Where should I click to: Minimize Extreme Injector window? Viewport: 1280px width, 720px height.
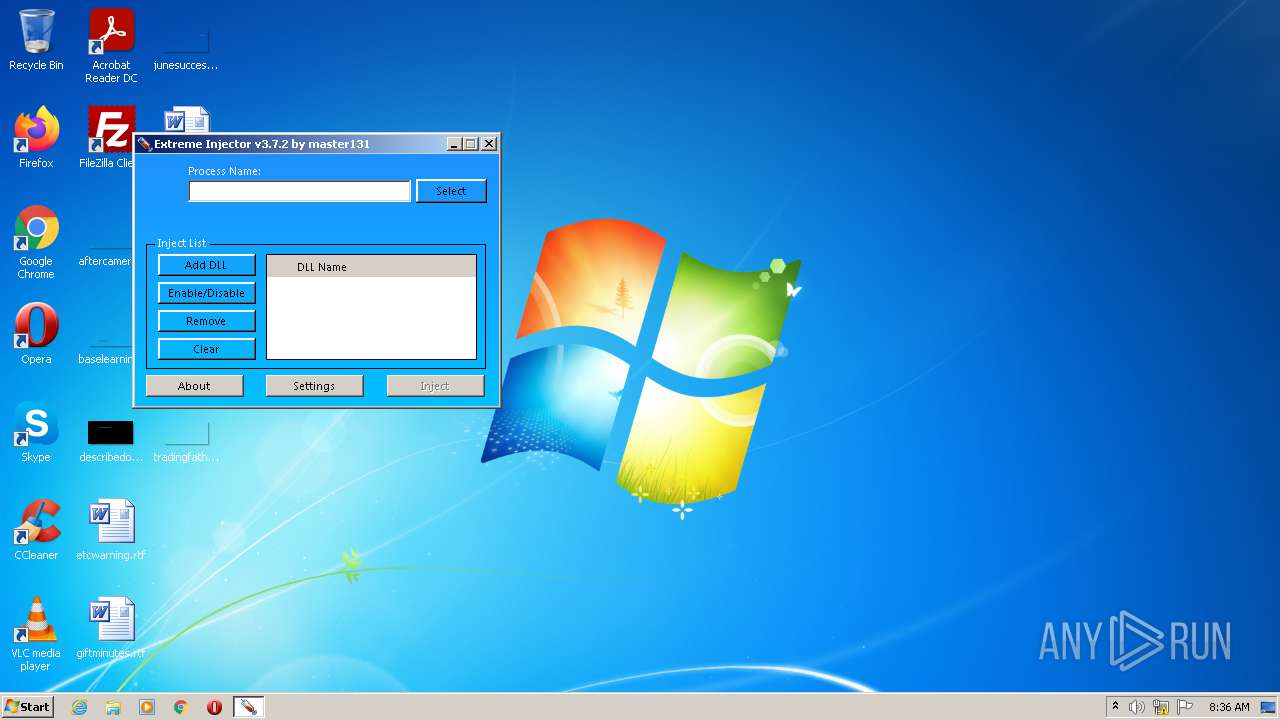click(x=454, y=144)
